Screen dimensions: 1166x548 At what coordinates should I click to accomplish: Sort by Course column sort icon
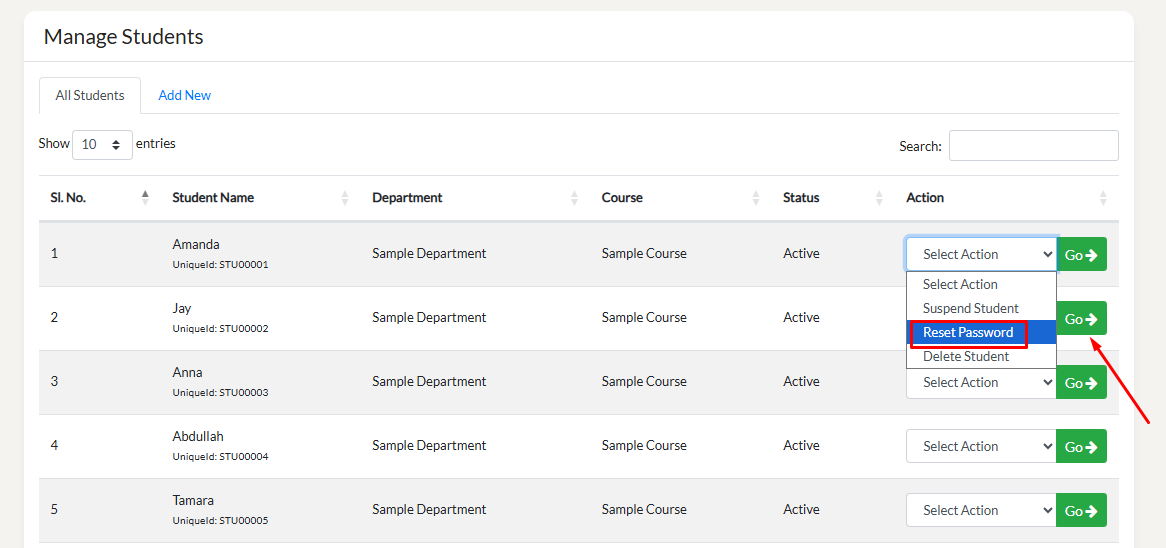tap(756, 198)
